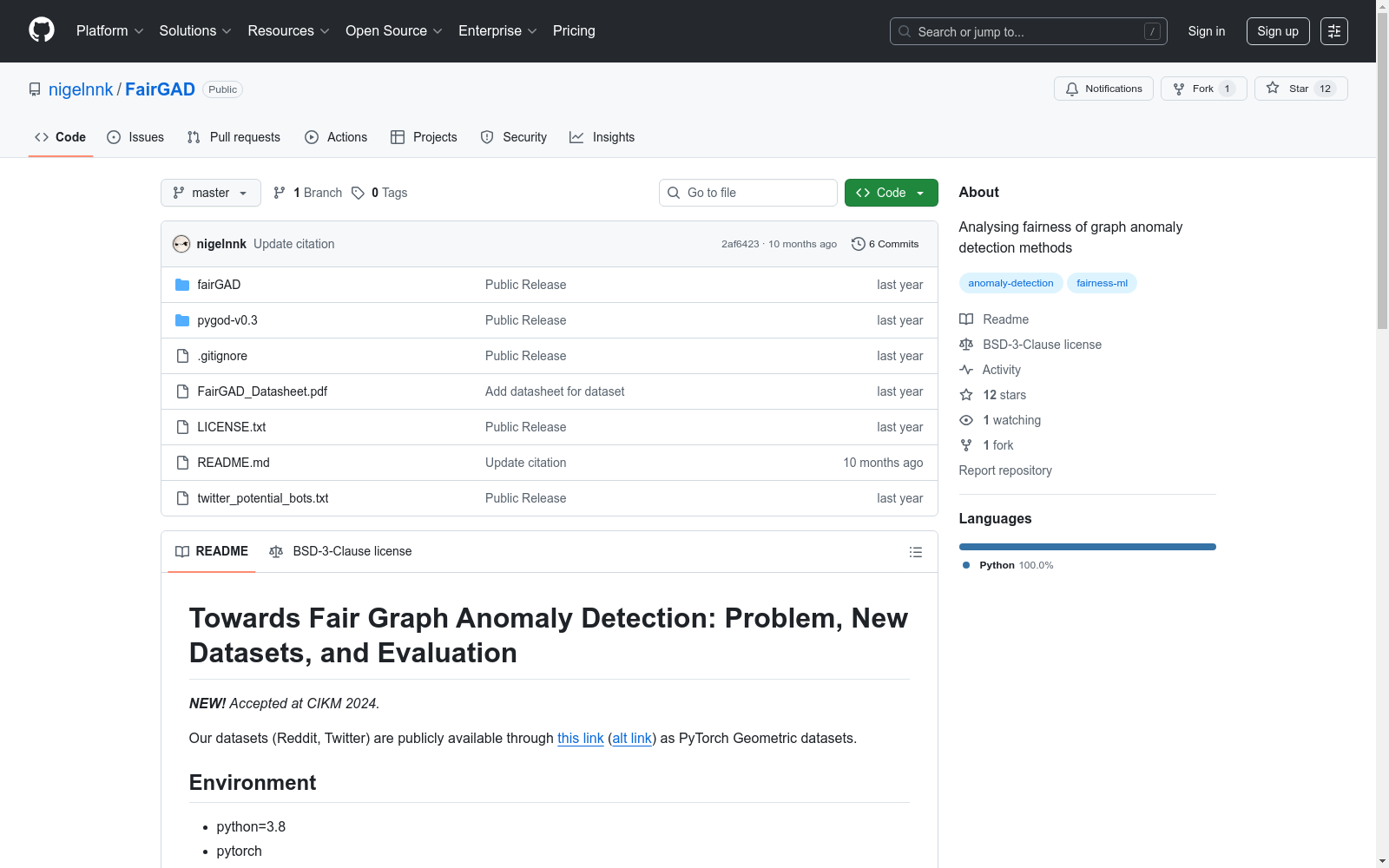1389x868 pixels.
Task: Click the GitHub logo icon
Action: 42,30
